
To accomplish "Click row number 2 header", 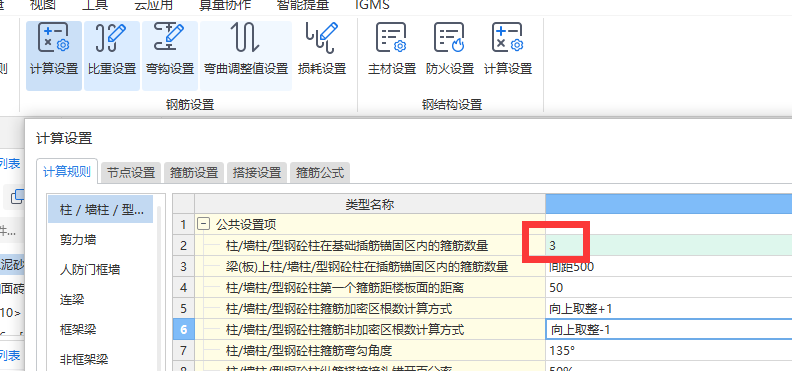I will (x=183, y=245).
